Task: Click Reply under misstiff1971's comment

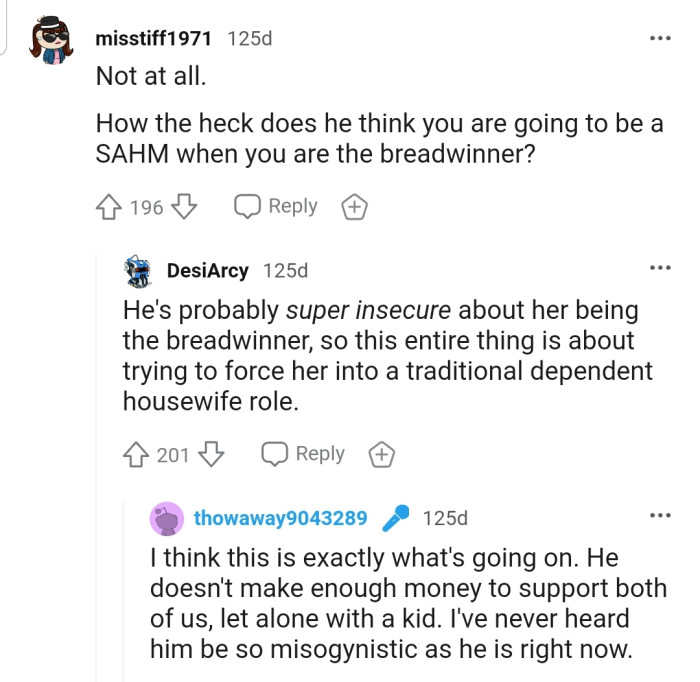Action: point(276,206)
